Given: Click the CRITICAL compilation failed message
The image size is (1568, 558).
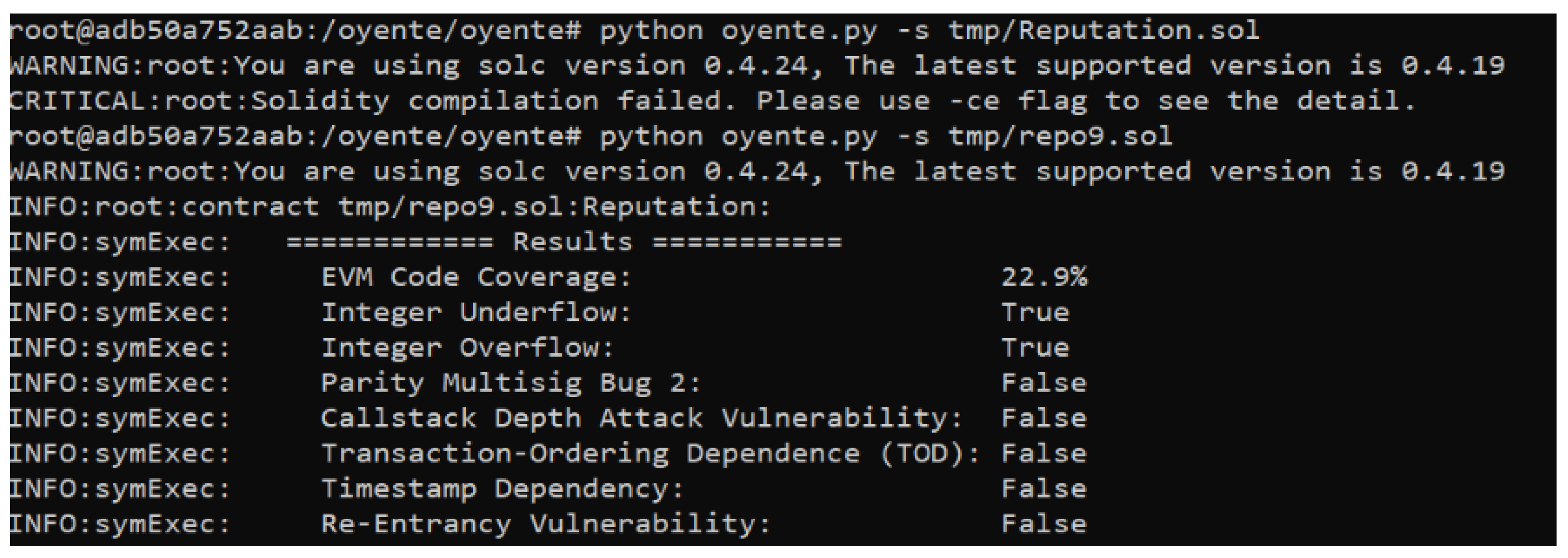Looking at the screenshot, I should point(712,101).
